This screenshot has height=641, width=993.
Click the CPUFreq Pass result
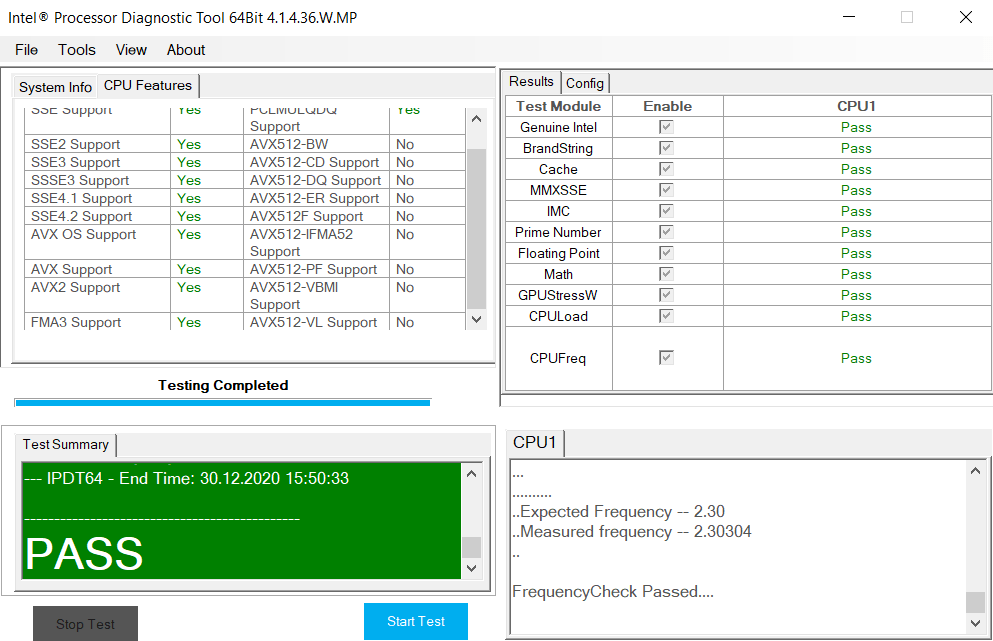(x=856, y=359)
